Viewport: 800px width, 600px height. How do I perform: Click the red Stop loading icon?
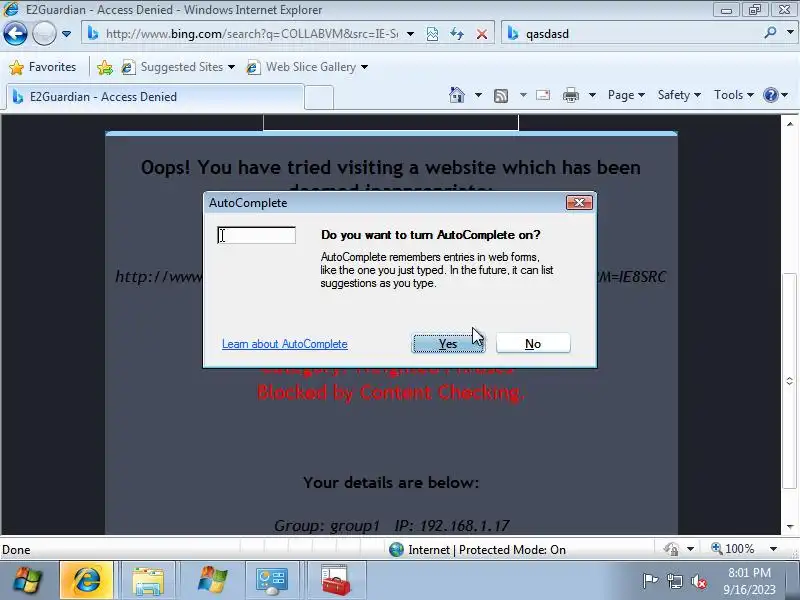481,34
